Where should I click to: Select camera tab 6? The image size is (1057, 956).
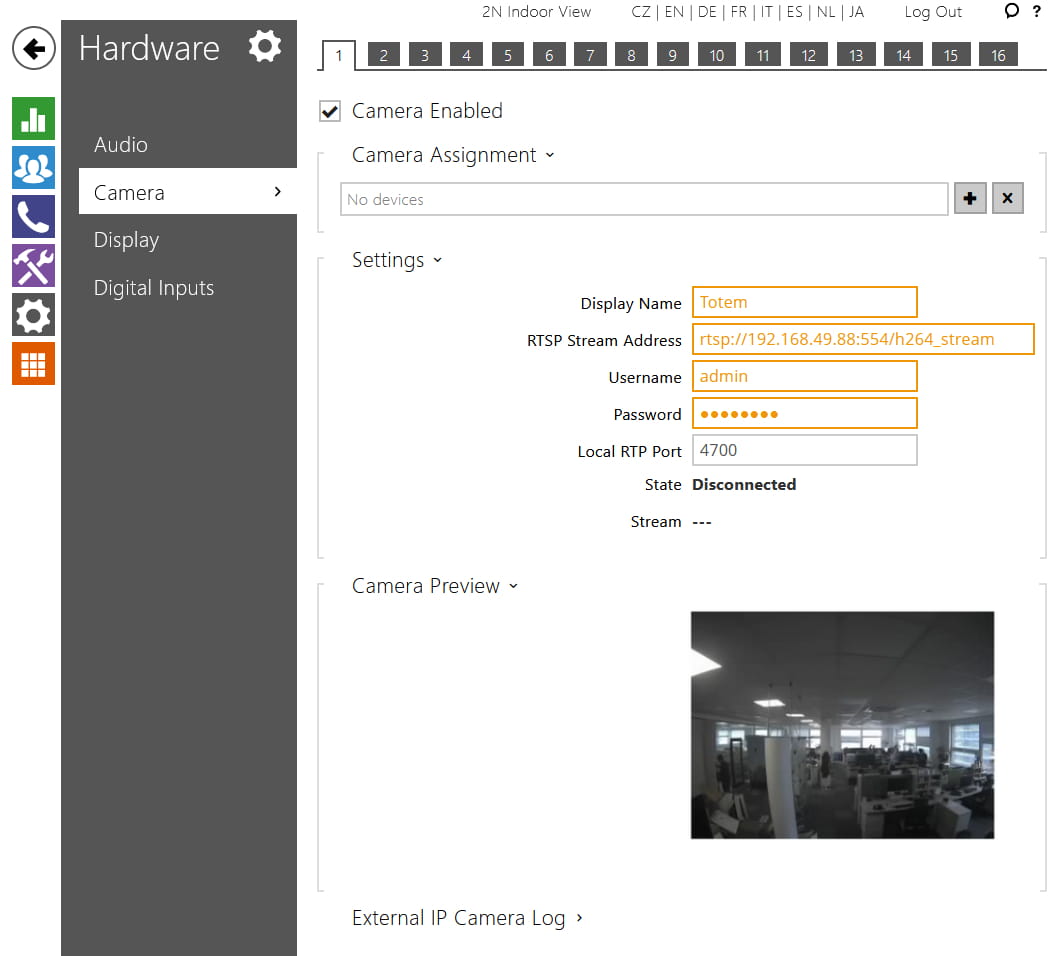tap(549, 55)
